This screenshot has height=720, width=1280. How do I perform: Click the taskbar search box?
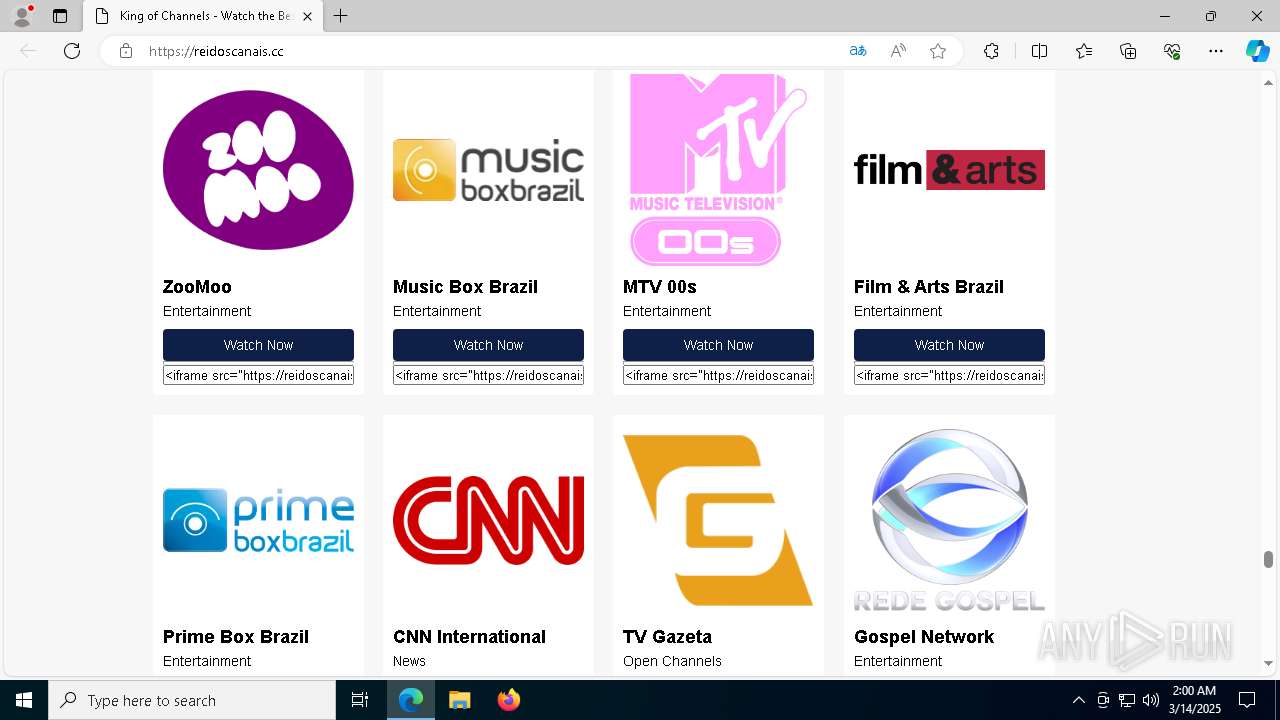click(192, 700)
